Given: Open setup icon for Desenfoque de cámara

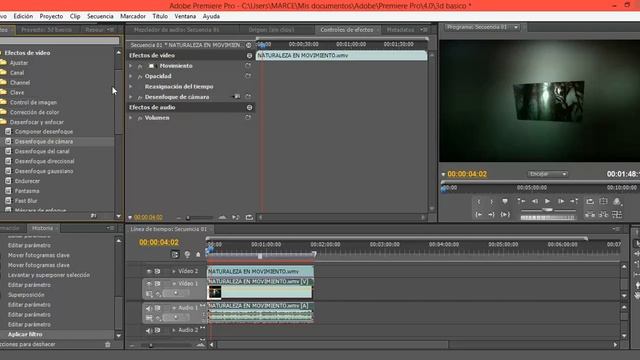Looking at the screenshot, I should [x=237, y=97].
